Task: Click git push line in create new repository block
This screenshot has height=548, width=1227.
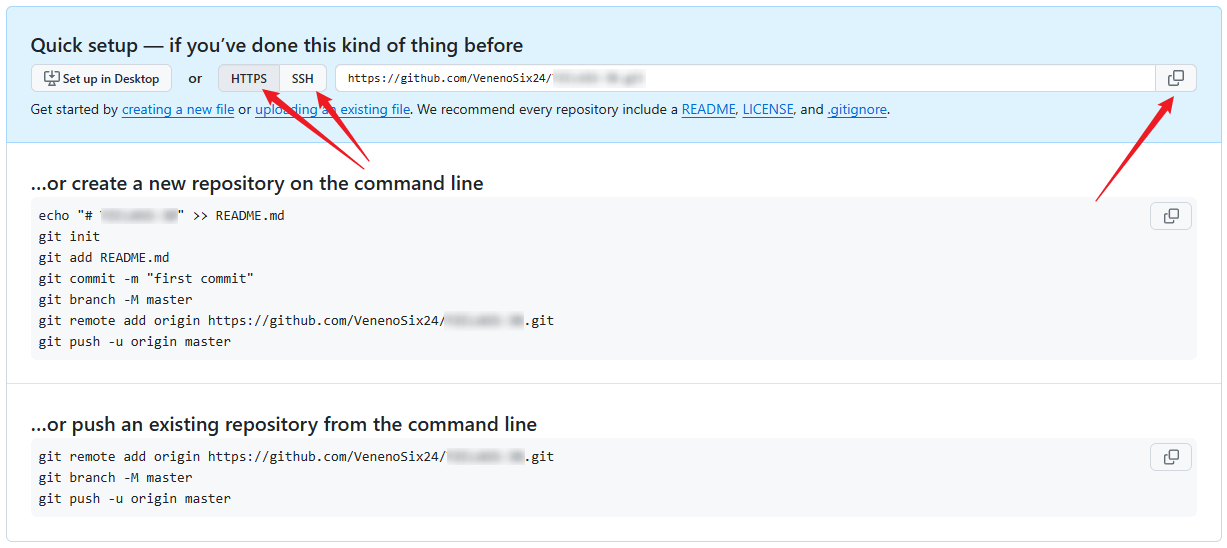Action: tap(134, 342)
